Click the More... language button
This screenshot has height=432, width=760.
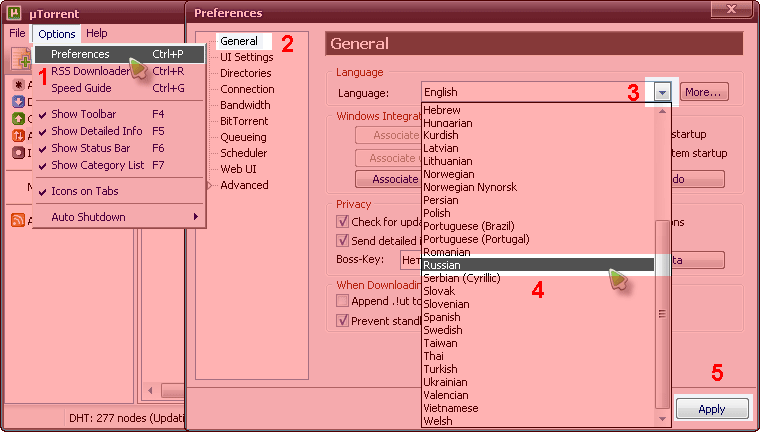(x=704, y=92)
